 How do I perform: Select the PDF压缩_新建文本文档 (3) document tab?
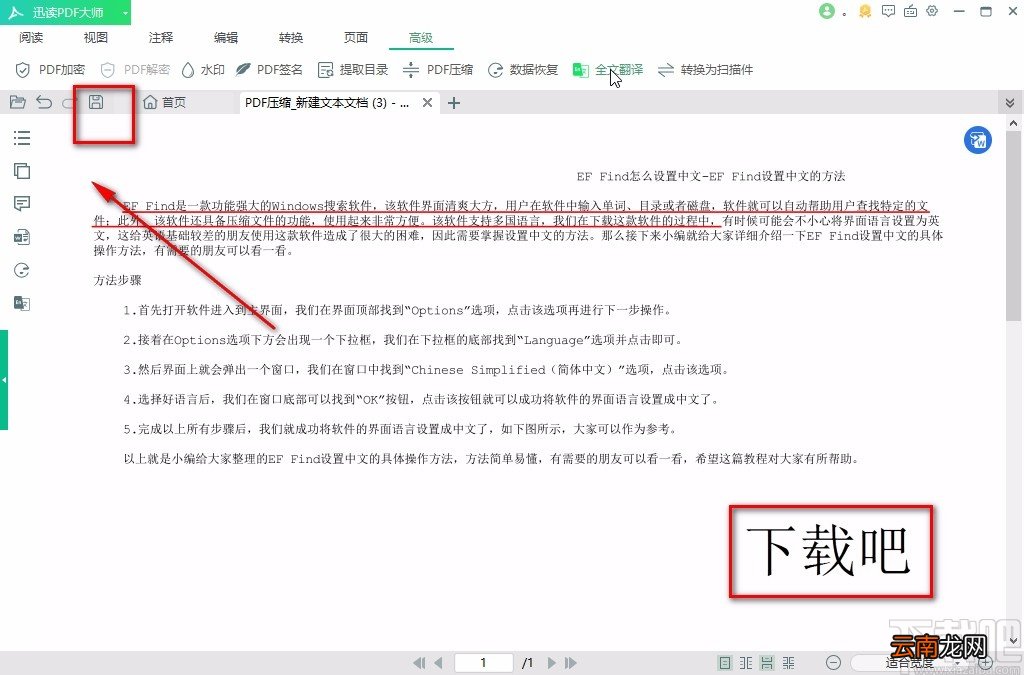point(327,102)
